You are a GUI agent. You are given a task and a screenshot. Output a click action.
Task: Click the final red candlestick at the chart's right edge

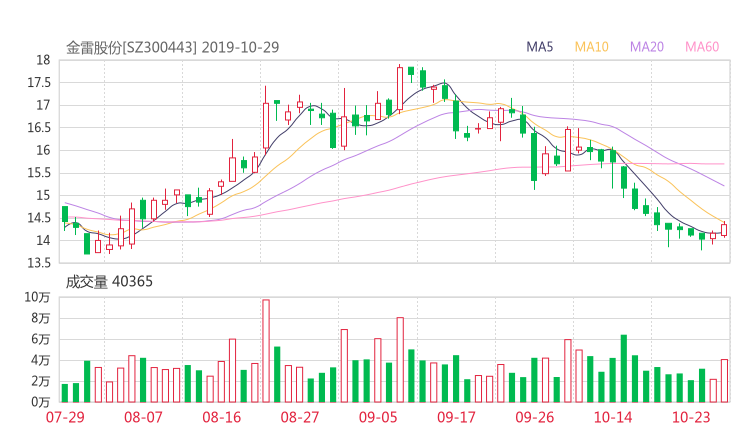tap(724, 229)
